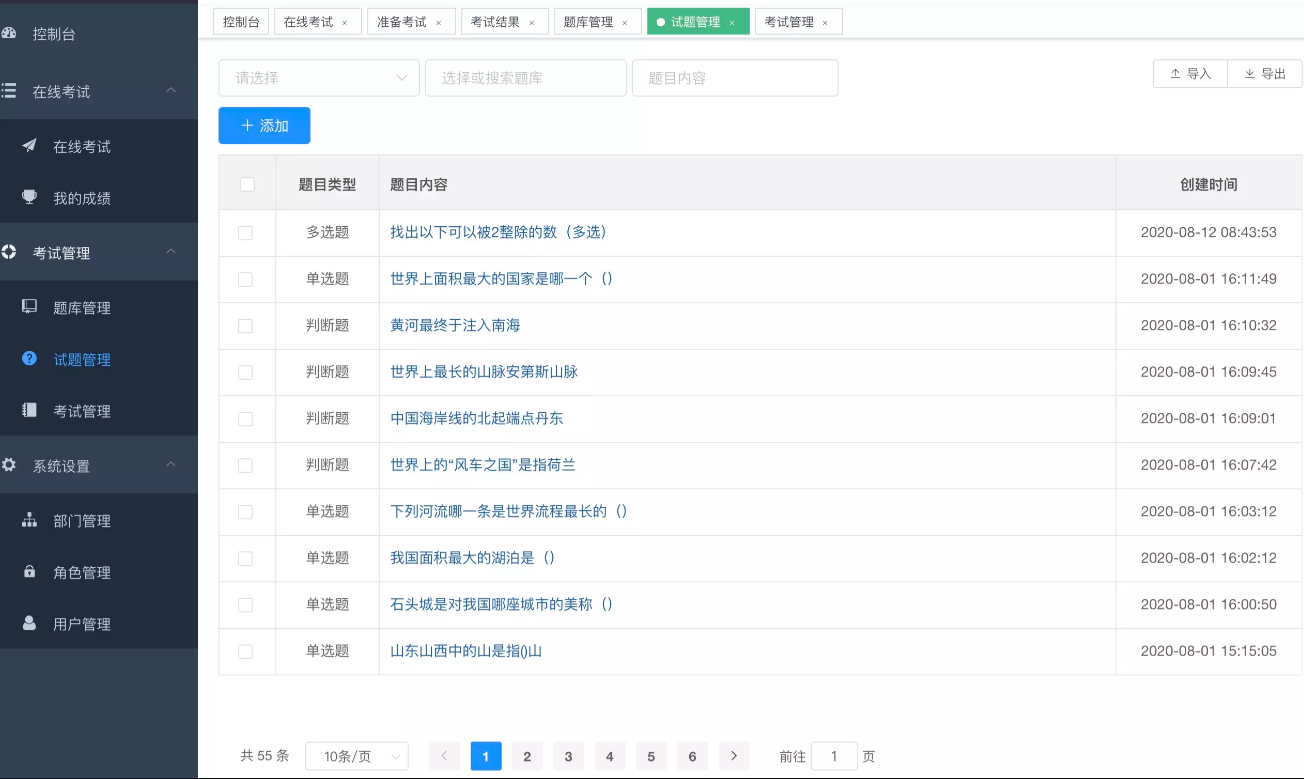Click the 创建时间 column header
This screenshot has height=779, width=1304.
tap(1209, 184)
